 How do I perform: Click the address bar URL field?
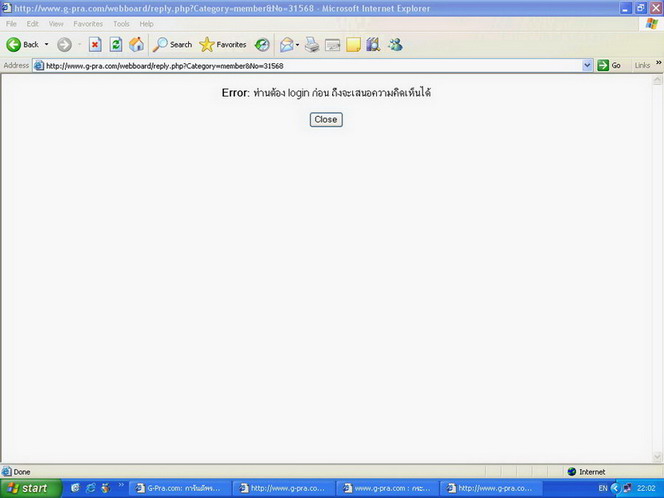pos(300,65)
